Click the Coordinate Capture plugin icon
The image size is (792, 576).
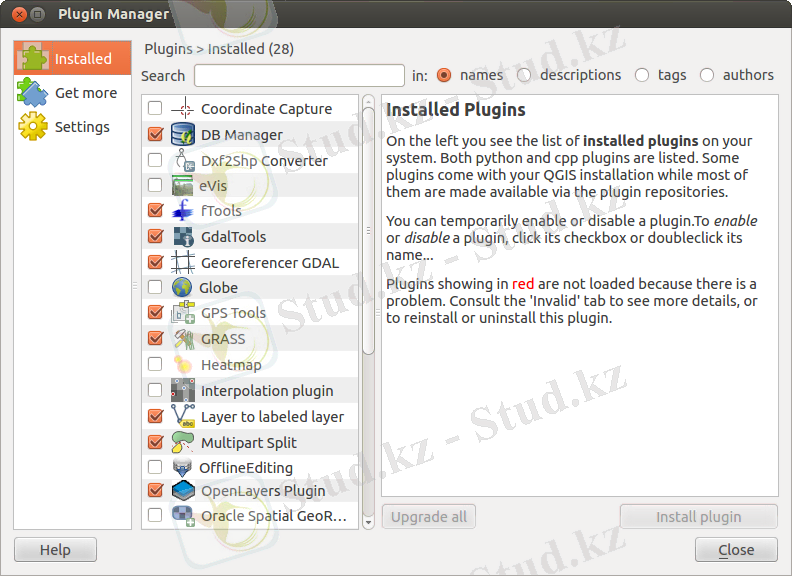tap(182, 109)
